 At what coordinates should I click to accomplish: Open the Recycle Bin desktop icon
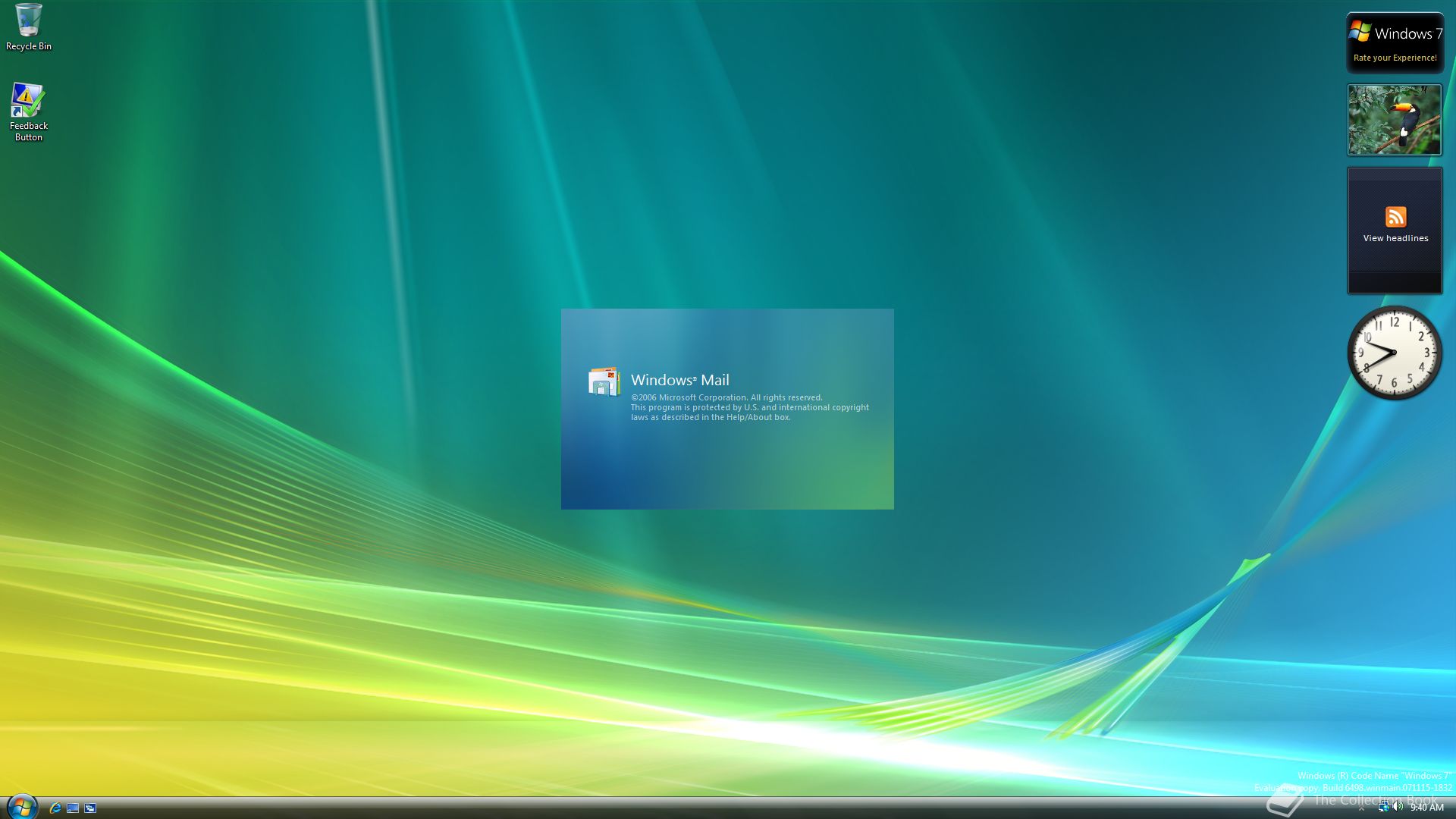pos(28,27)
